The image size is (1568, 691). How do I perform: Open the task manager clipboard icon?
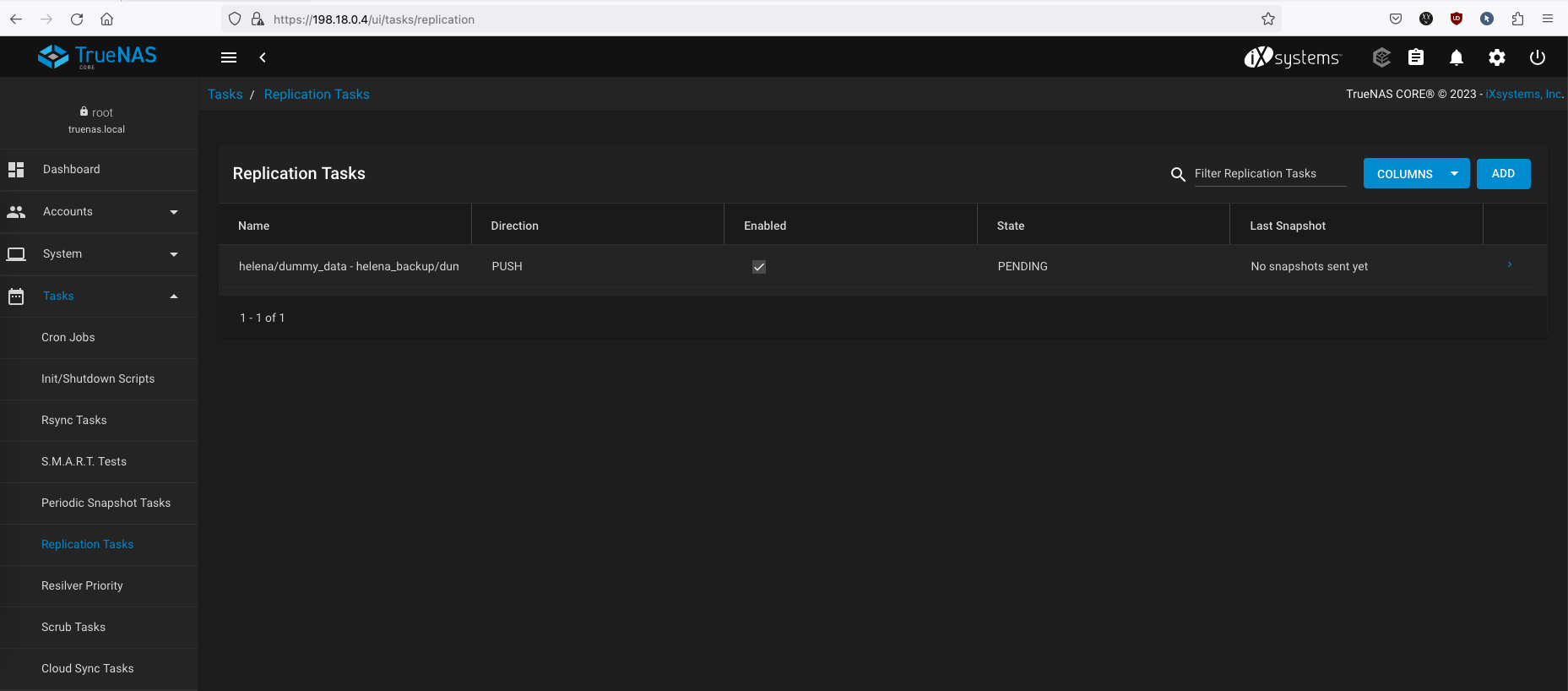(x=1416, y=57)
